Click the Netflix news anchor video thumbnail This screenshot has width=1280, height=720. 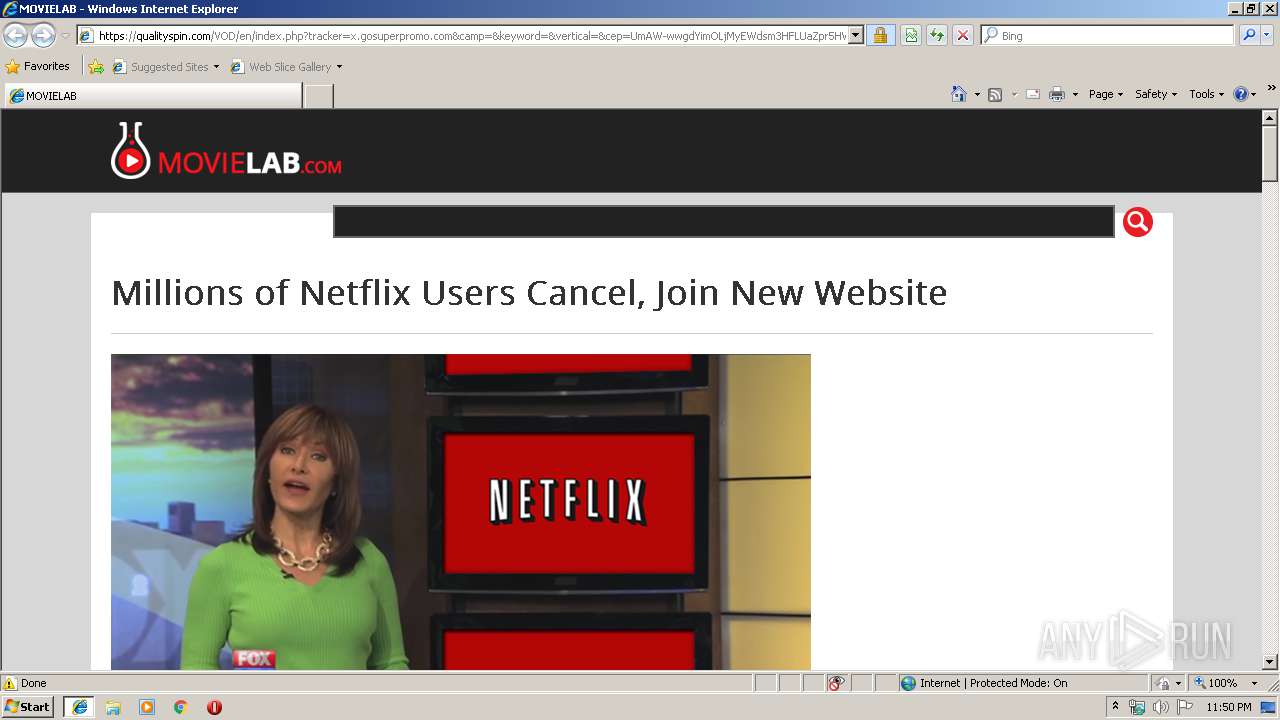pyautogui.click(x=461, y=512)
